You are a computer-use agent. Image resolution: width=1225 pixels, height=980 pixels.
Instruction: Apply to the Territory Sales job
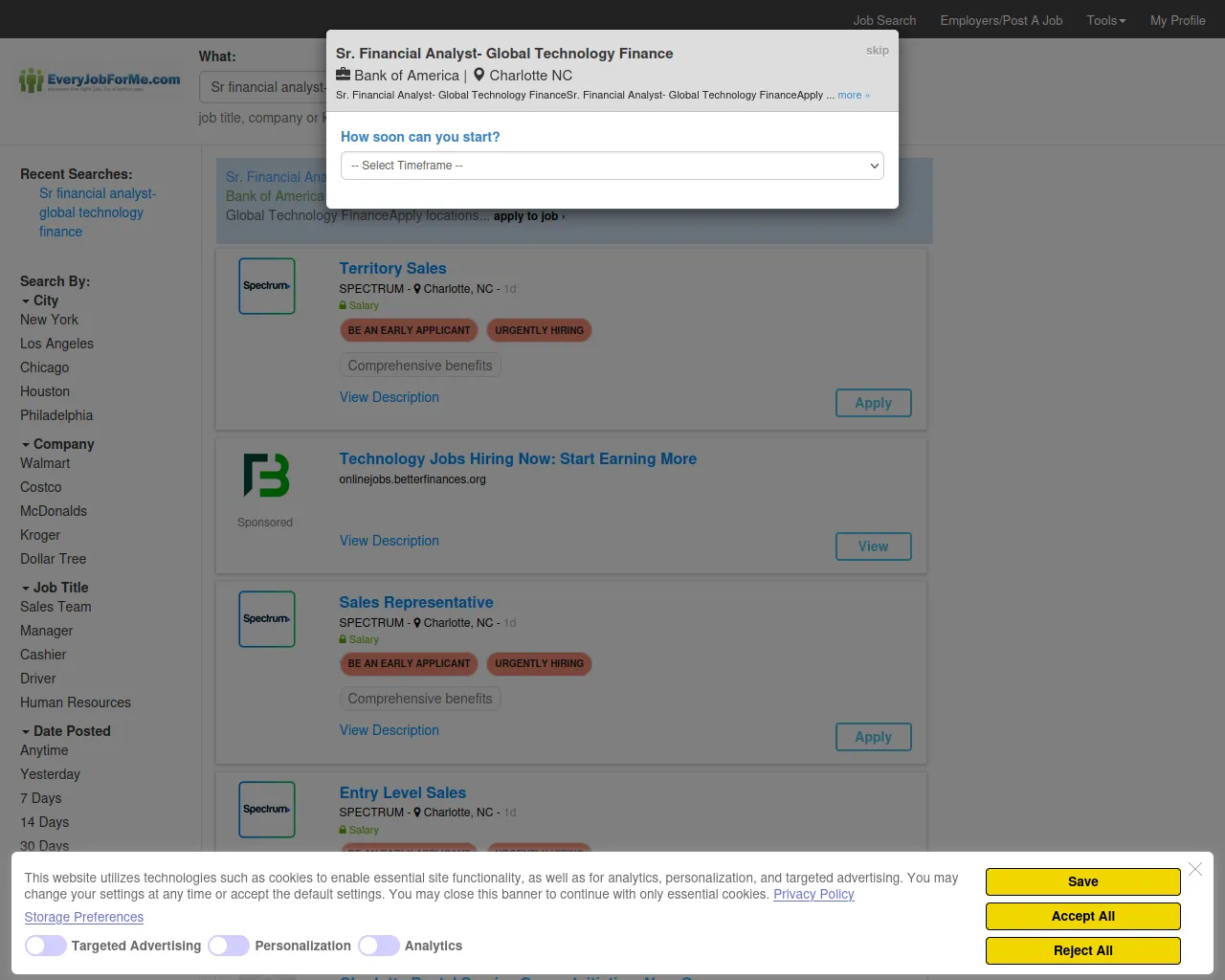pos(874,403)
